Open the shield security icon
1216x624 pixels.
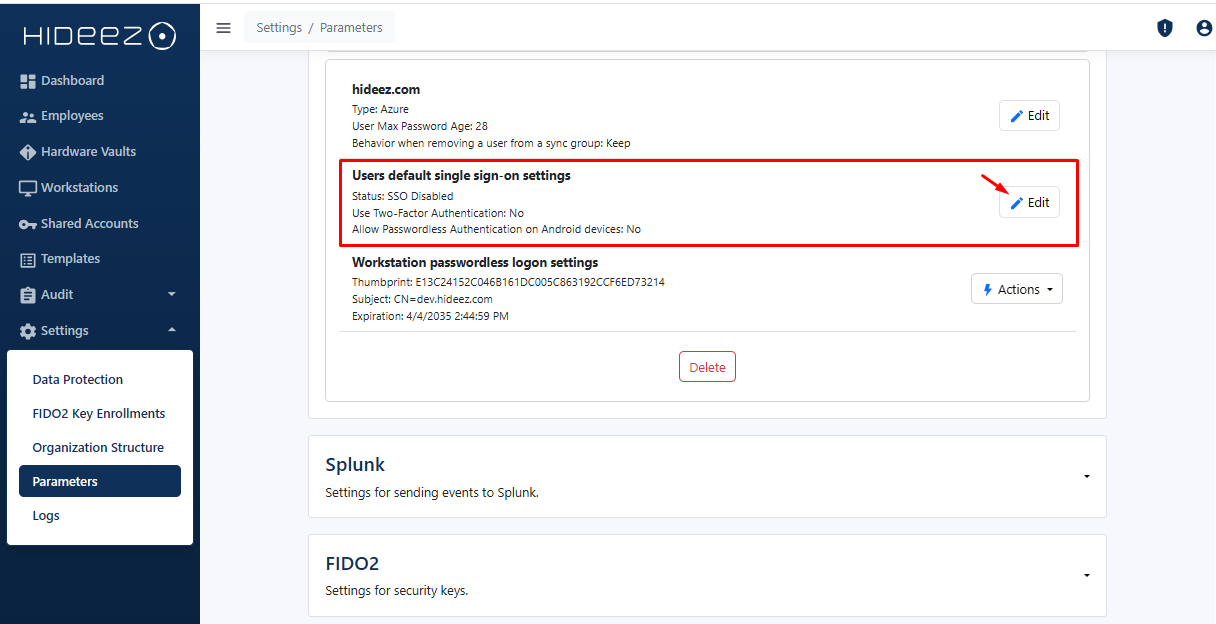(x=1165, y=29)
